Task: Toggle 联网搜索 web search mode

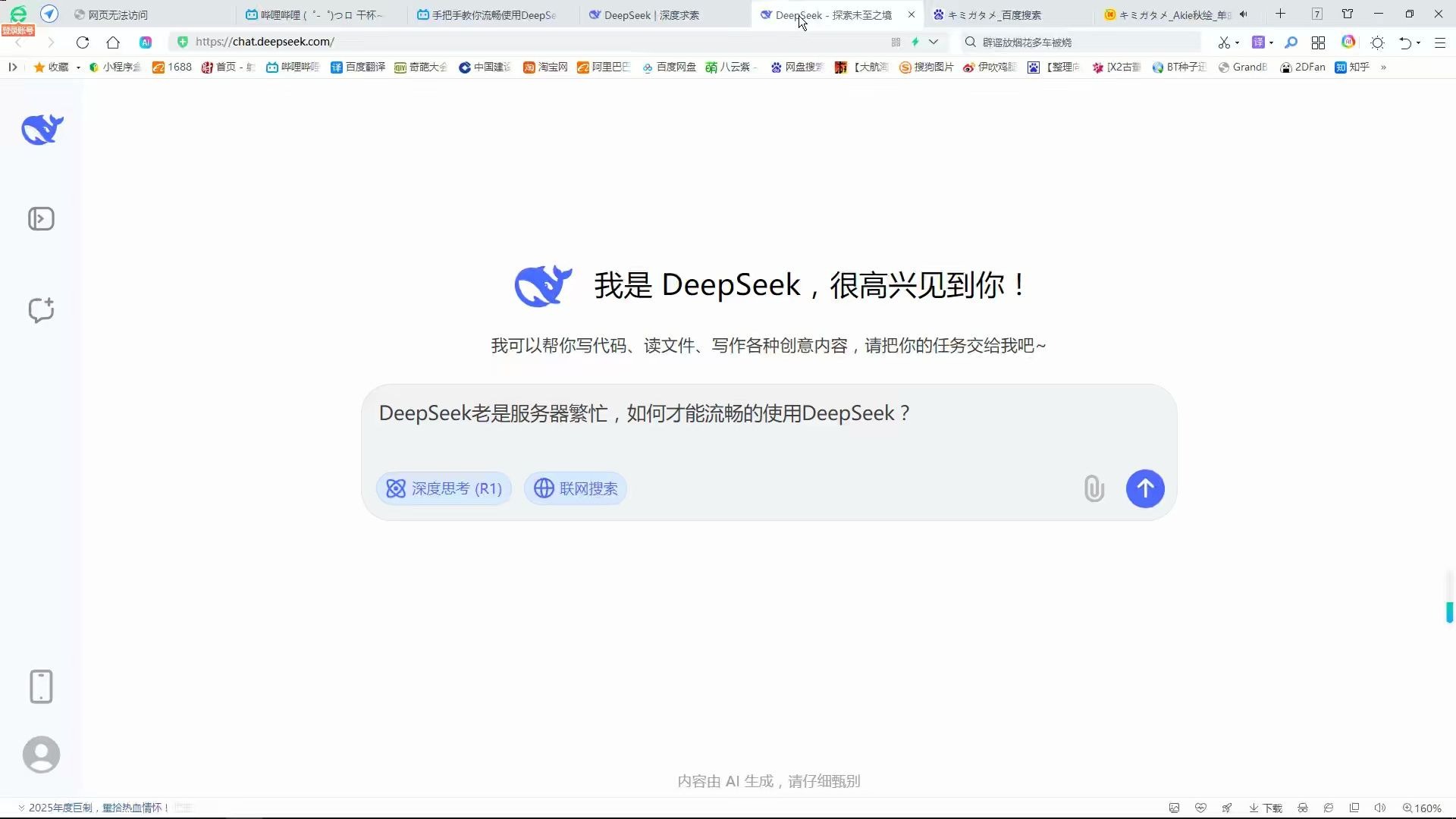Action: [574, 488]
